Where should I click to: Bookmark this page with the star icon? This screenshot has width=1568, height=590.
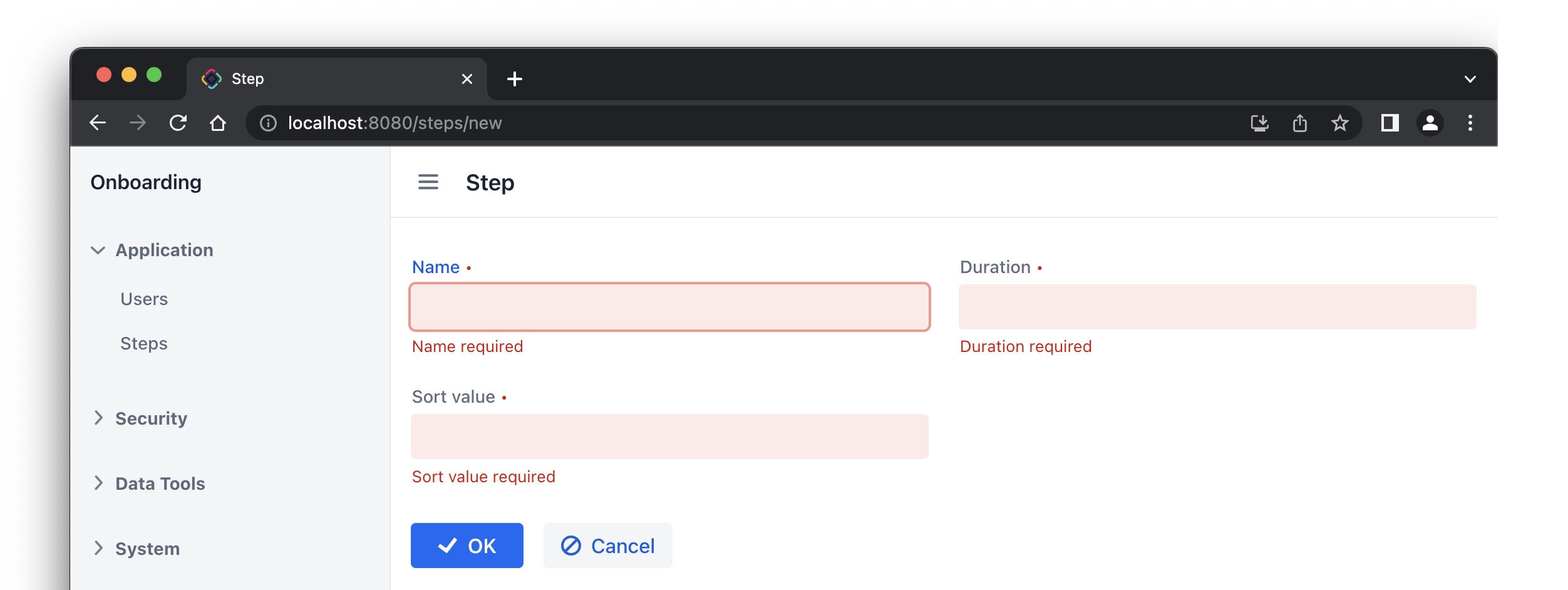[1339, 123]
